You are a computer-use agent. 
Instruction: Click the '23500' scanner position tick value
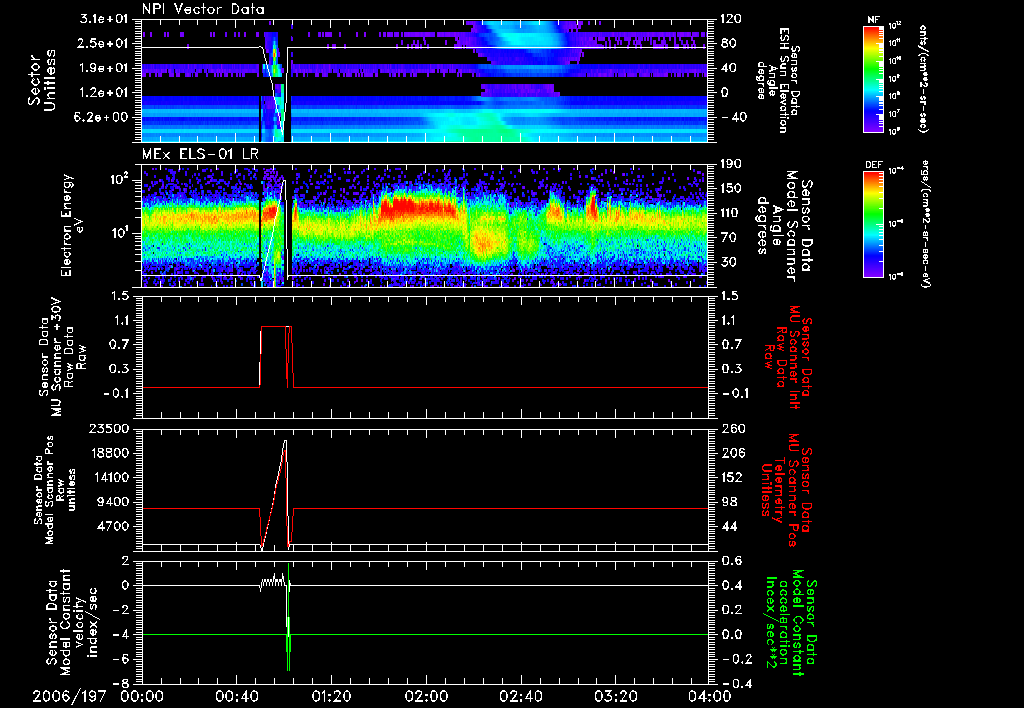click(x=109, y=429)
